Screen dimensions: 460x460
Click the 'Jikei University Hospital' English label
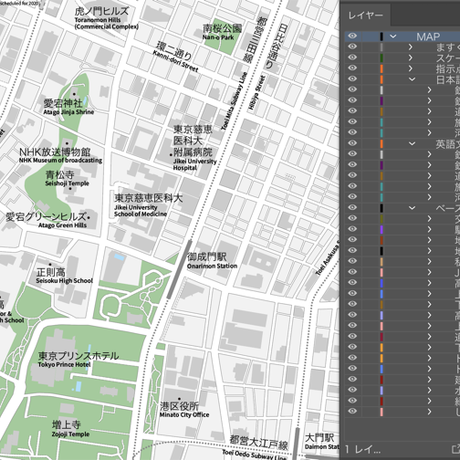coord(195,165)
